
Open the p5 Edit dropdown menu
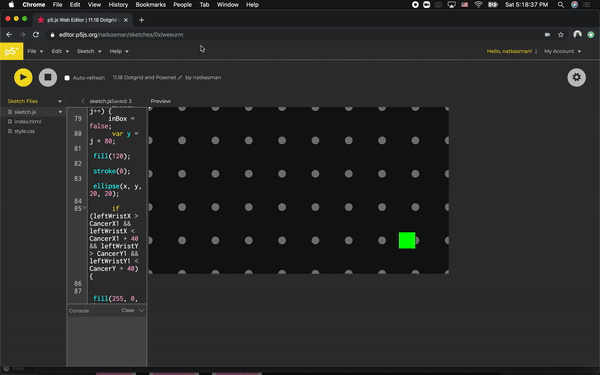point(60,51)
